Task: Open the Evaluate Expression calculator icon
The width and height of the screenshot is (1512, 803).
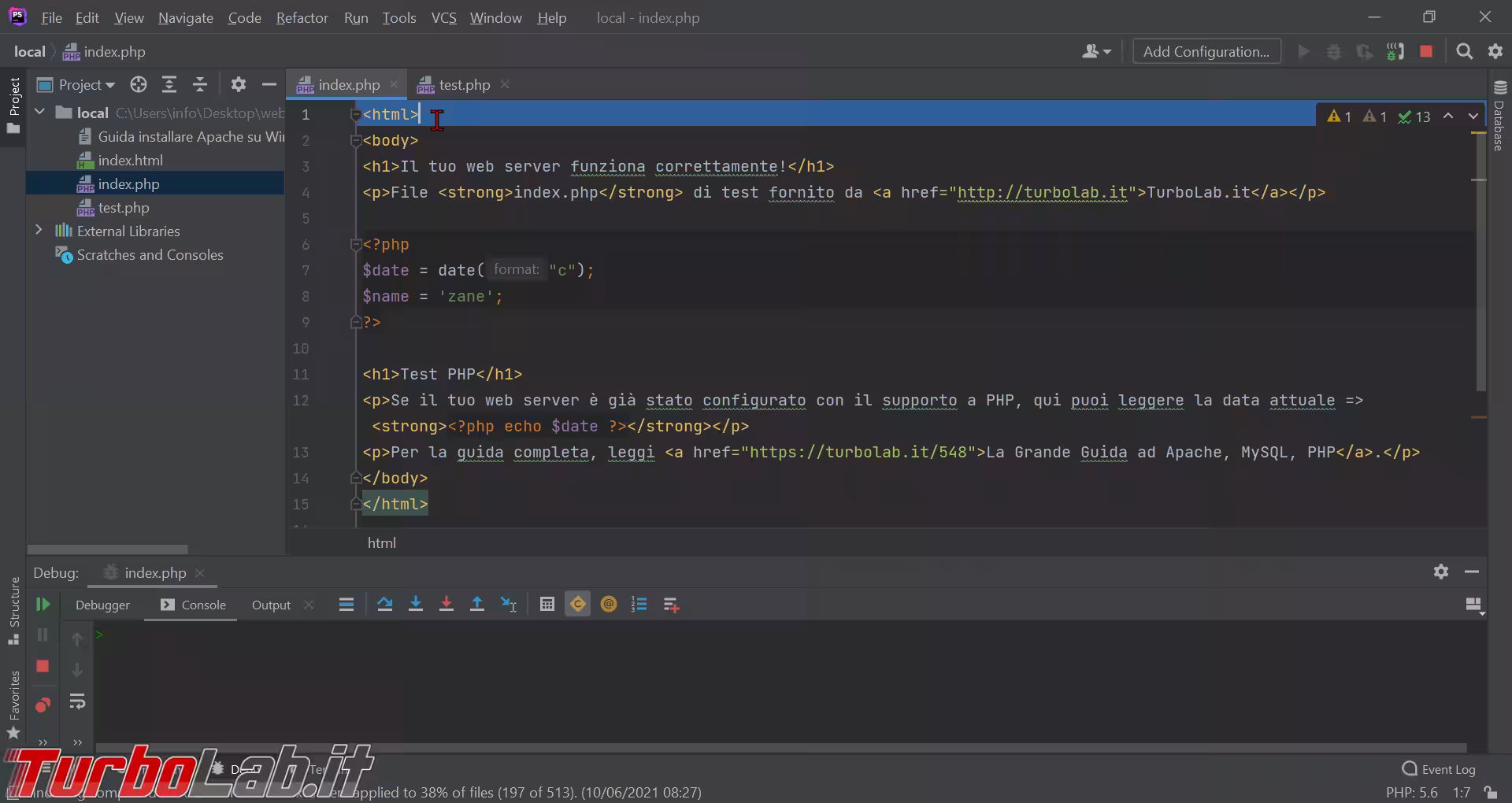Action: click(x=547, y=605)
